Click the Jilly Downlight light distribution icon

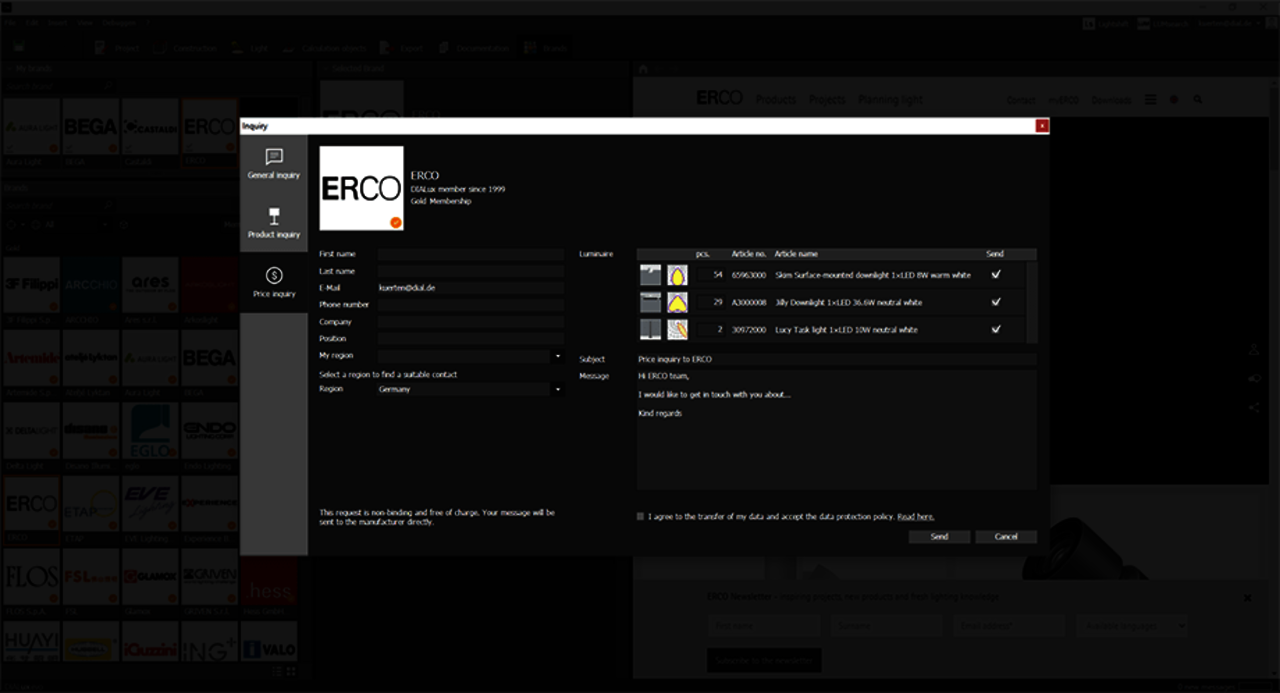pos(677,302)
